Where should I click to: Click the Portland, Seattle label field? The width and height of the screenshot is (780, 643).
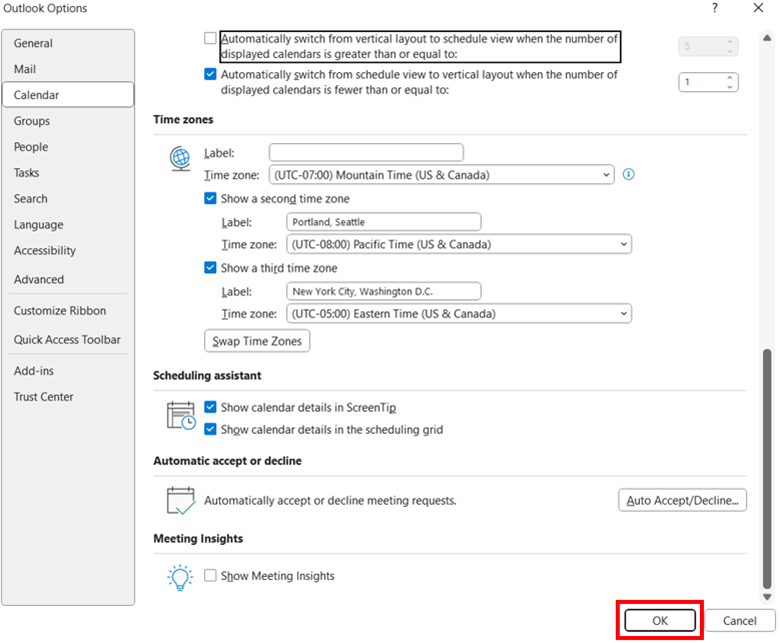click(384, 222)
